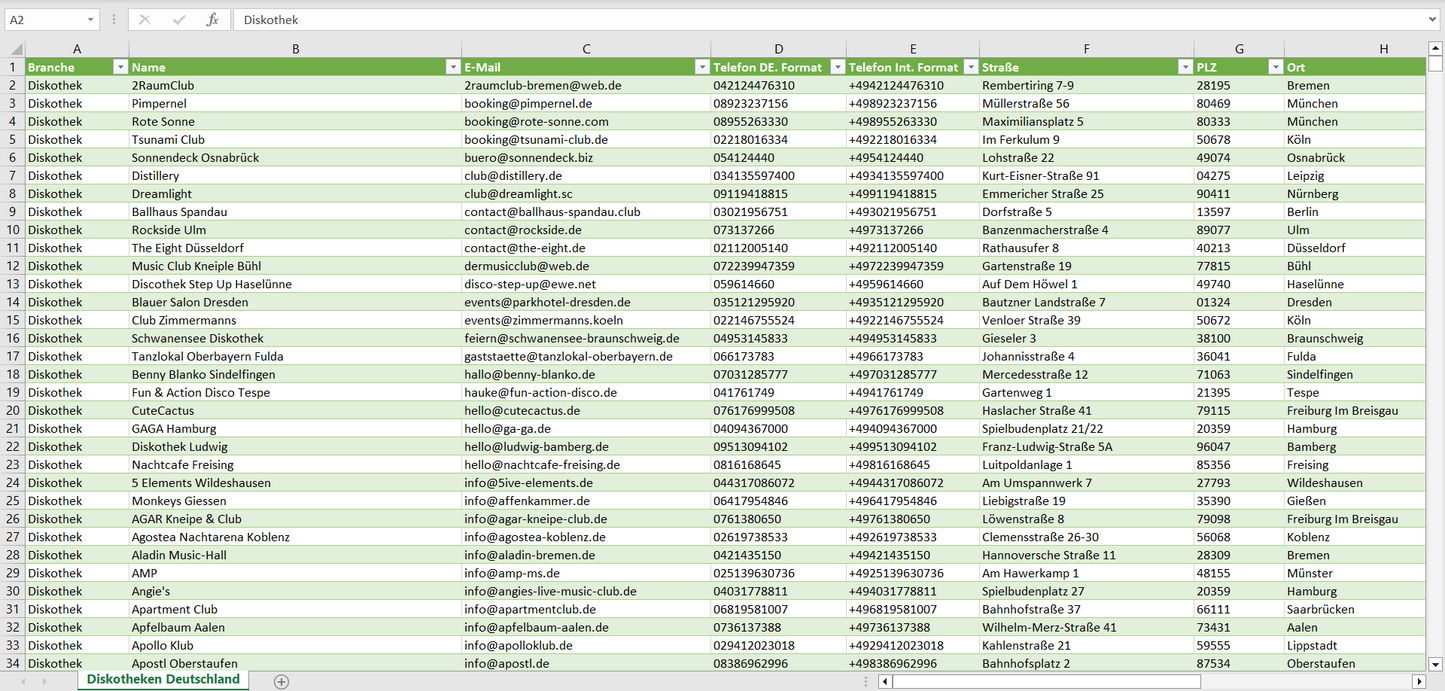Expand the formula bar with the chevron

[x=1434, y=20]
